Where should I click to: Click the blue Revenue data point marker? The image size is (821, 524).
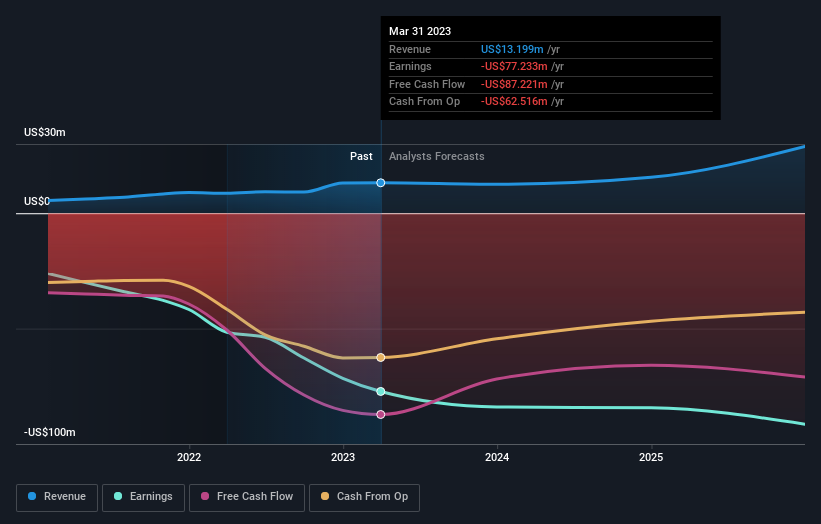coord(381,183)
